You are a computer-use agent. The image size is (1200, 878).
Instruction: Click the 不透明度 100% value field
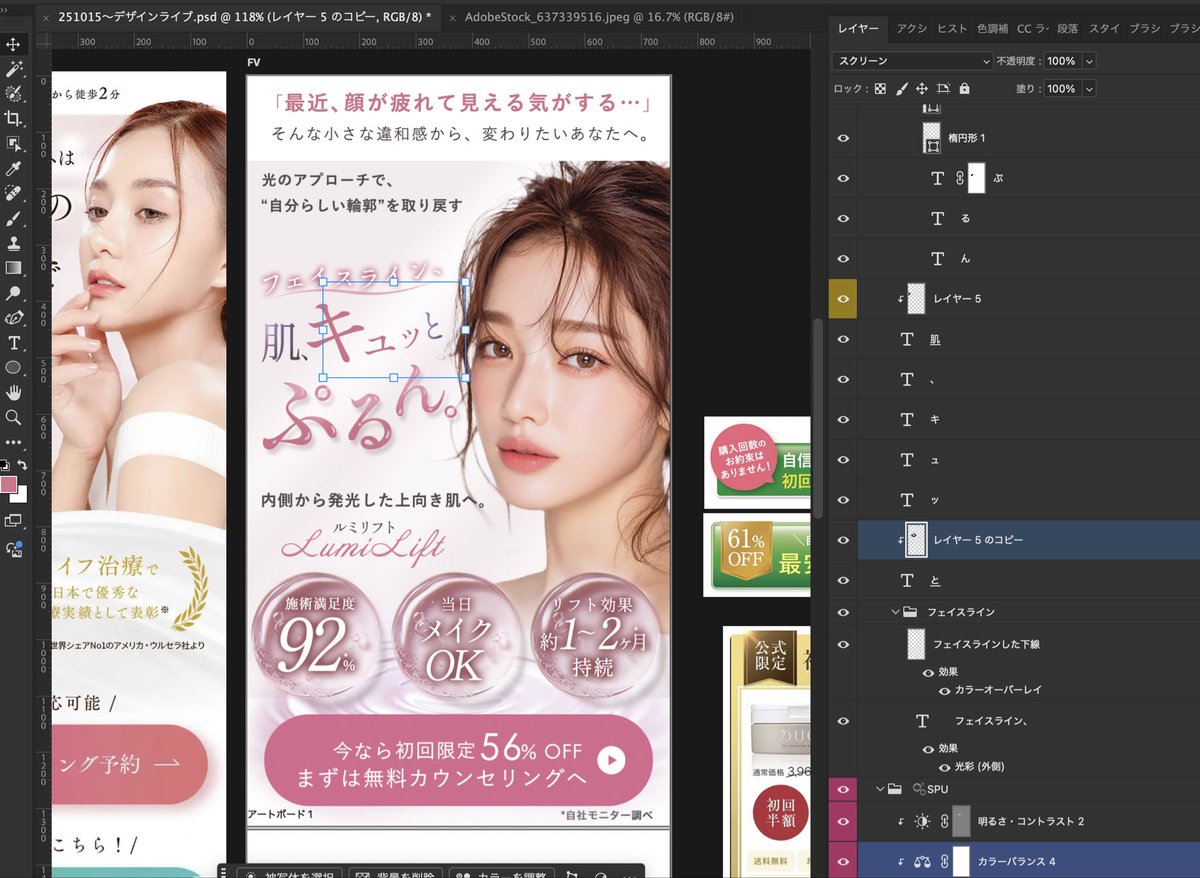click(x=1061, y=61)
